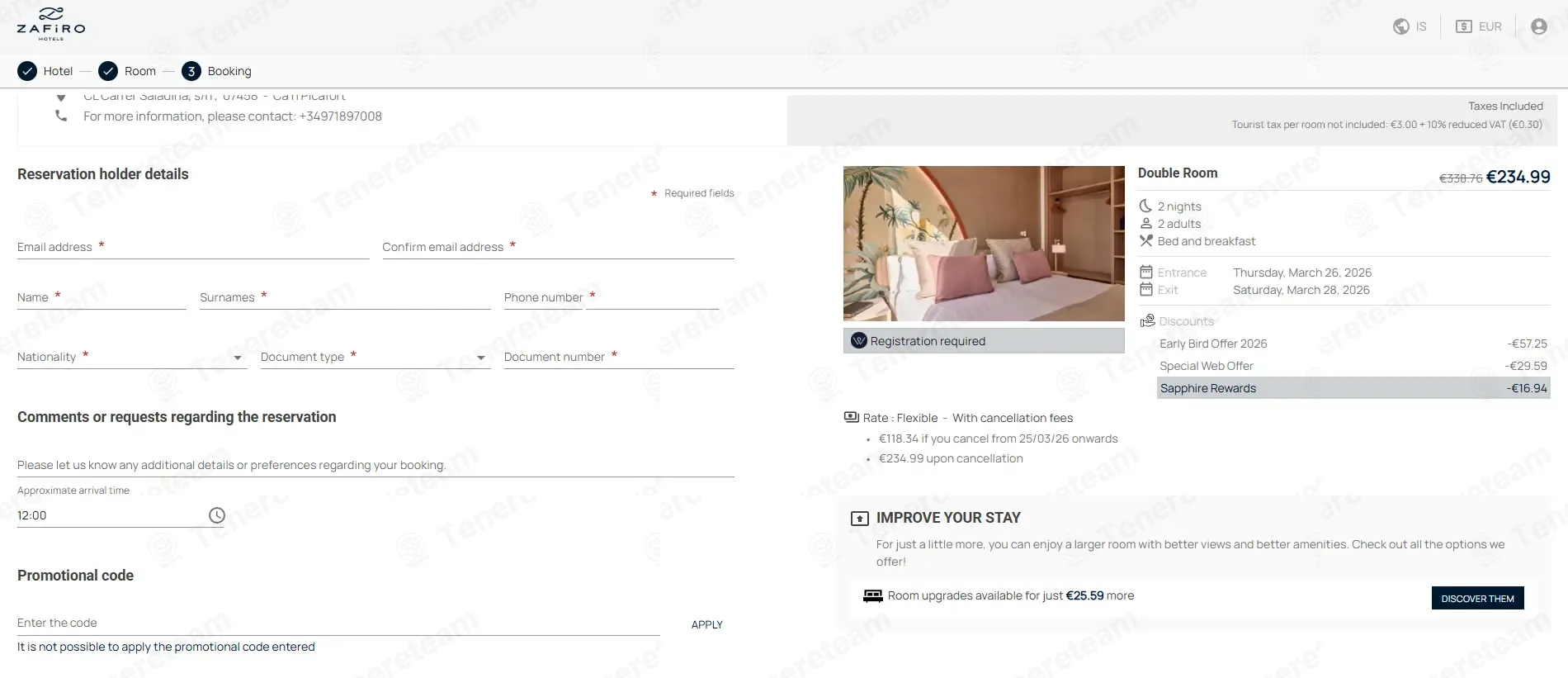The height and width of the screenshot is (678, 1568).
Task: Open the EUR currency selector
Action: tap(1478, 26)
